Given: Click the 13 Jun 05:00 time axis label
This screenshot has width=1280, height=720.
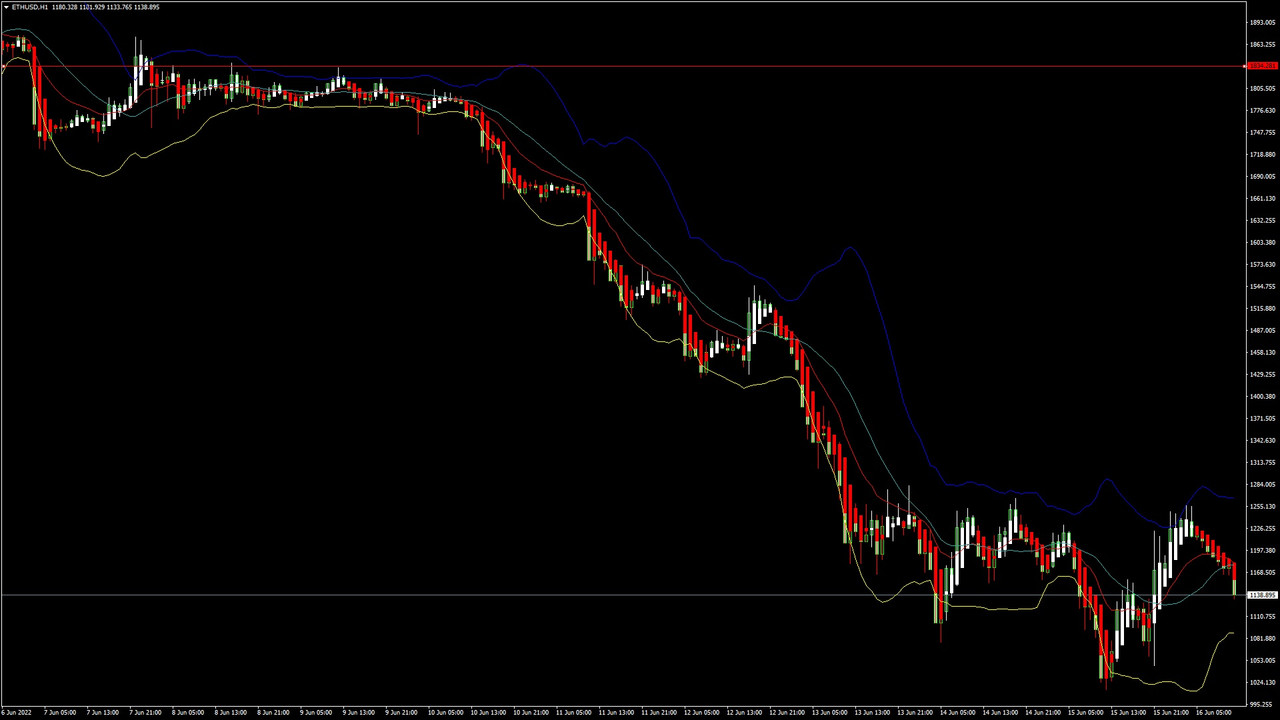Looking at the screenshot, I should [x=830, y=713].
